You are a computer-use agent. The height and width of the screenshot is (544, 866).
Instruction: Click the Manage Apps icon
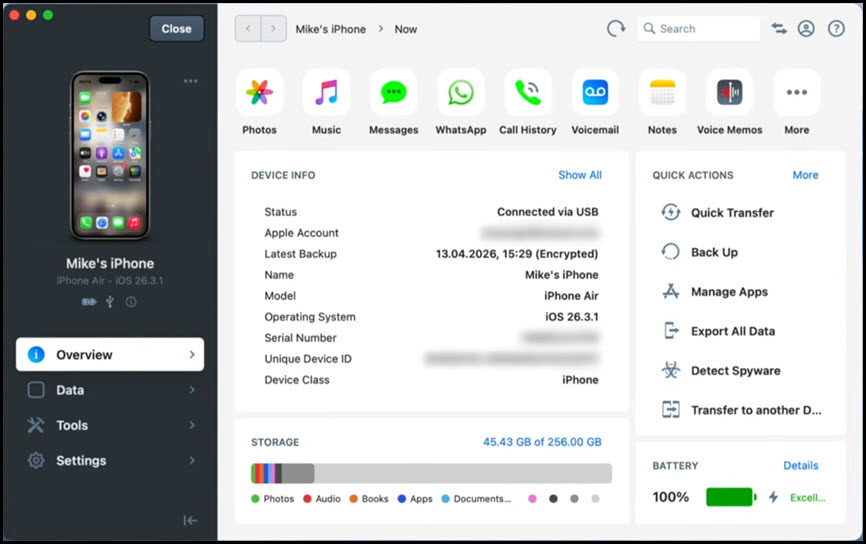[670, 291]
